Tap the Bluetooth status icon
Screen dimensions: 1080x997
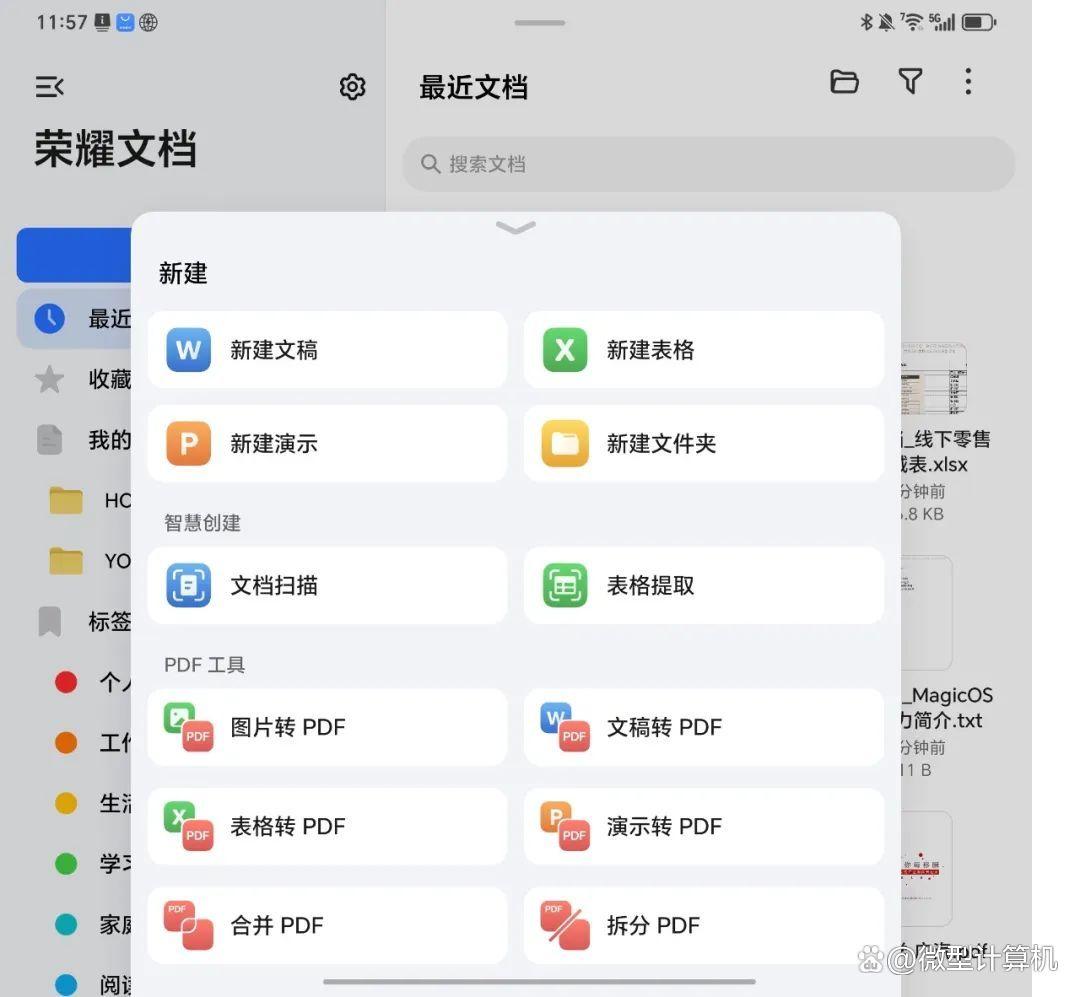coord(866,22)
